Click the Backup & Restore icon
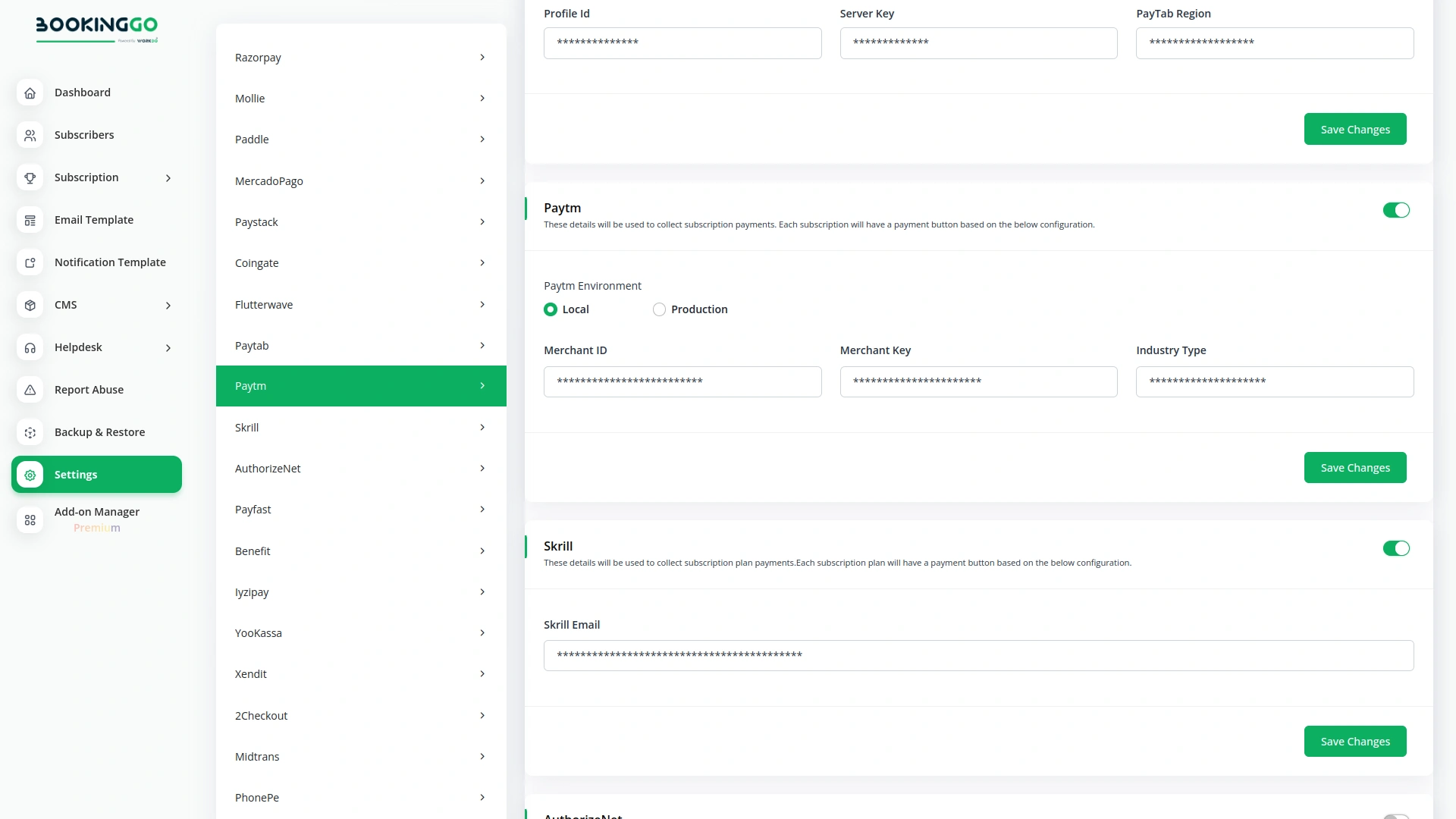The width and height of the screenshot is (1456, 819). tap(30, 432)
